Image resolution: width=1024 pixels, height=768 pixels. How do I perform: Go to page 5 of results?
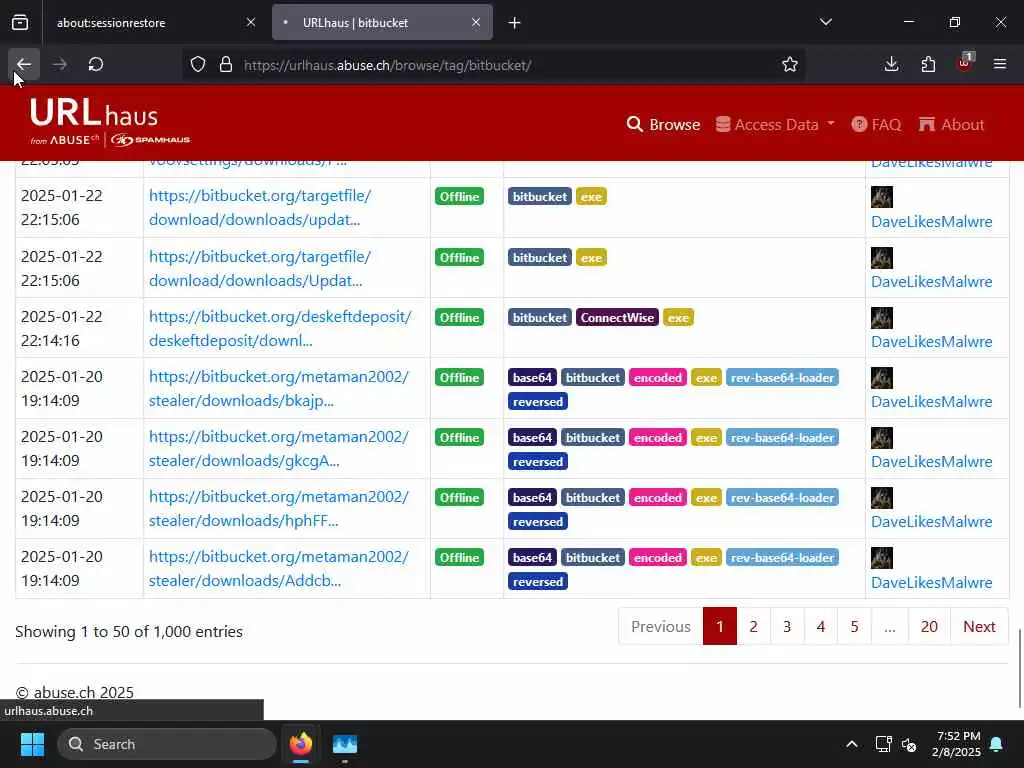point(854,626)
